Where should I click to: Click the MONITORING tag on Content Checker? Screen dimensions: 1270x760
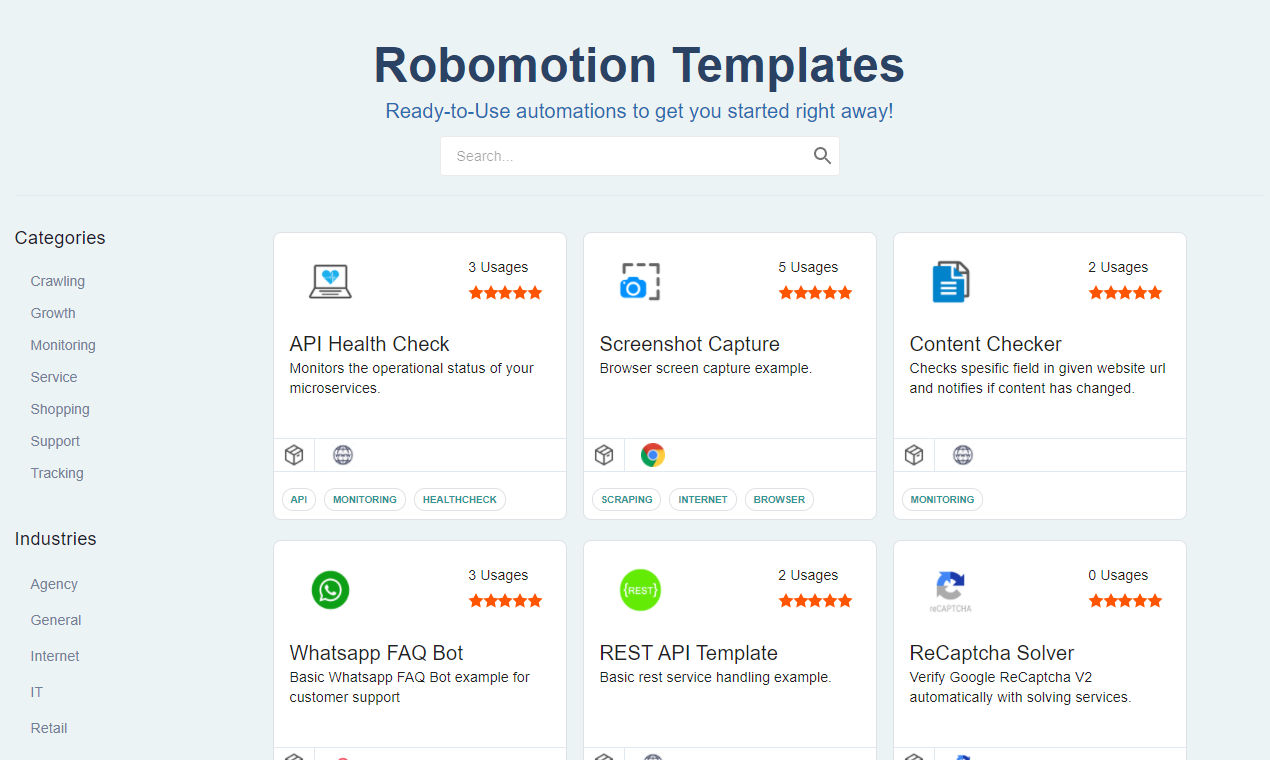[942, 499]
